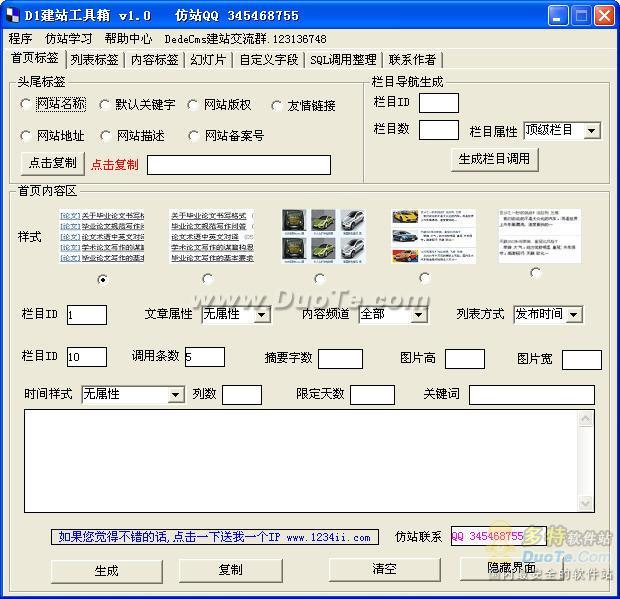Expand the 列表方式 dropdown showing 发布时间
The image size is (620, 599).
(548, 315)
